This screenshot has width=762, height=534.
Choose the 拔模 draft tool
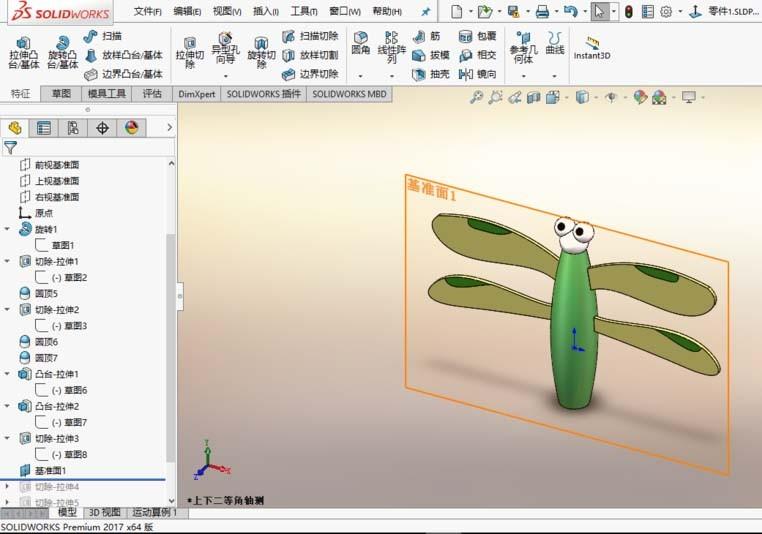click(x=431, y=55)
